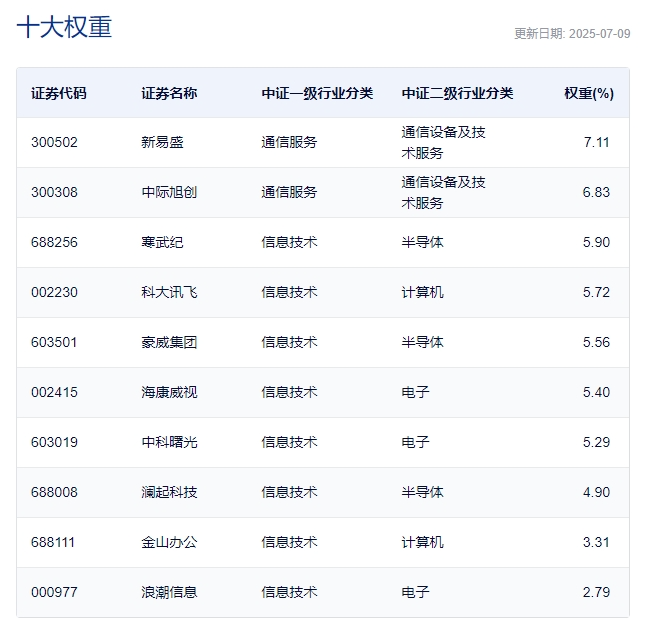Click security code 688111
Image resolution: width=650 pixels, height=627 pixels.
pos(53,542)
